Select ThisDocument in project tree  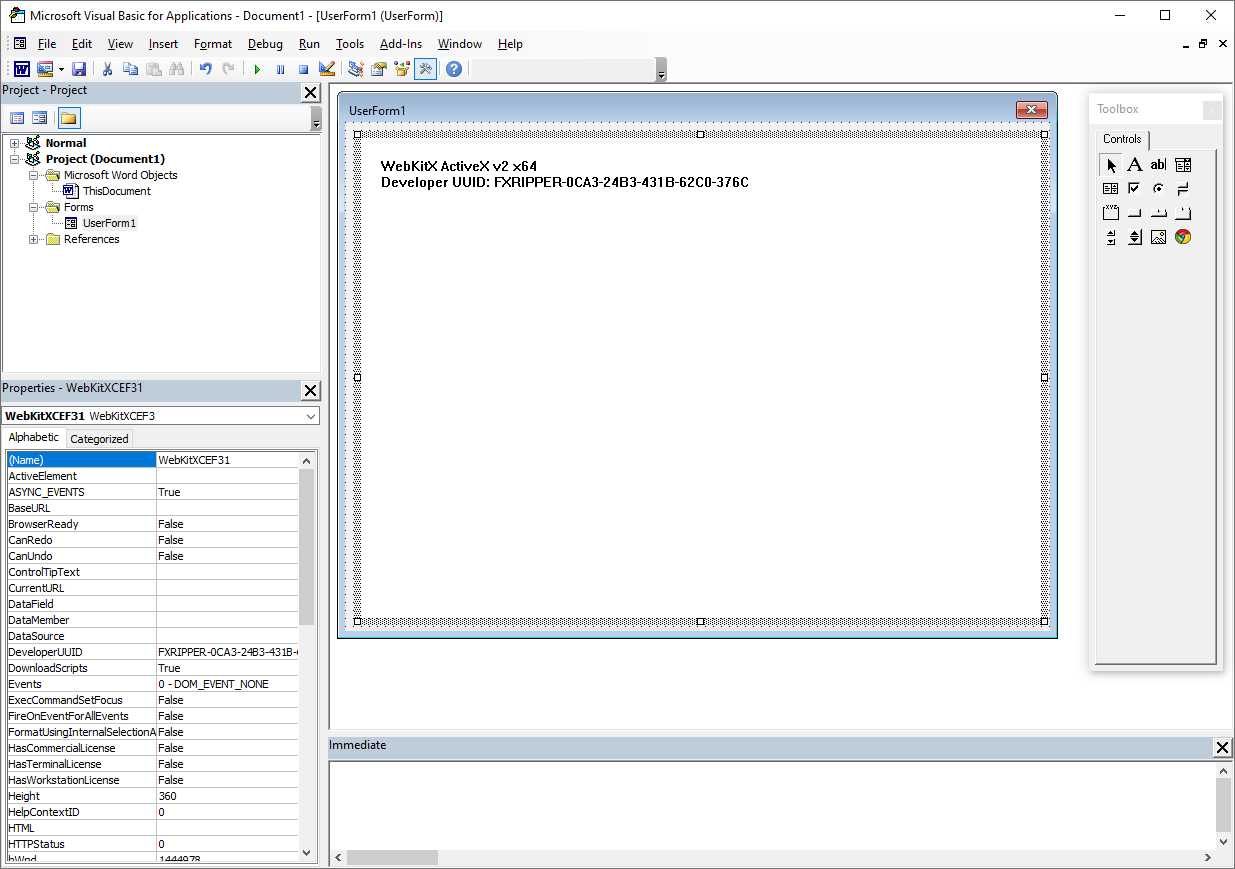tap(116, 191)
